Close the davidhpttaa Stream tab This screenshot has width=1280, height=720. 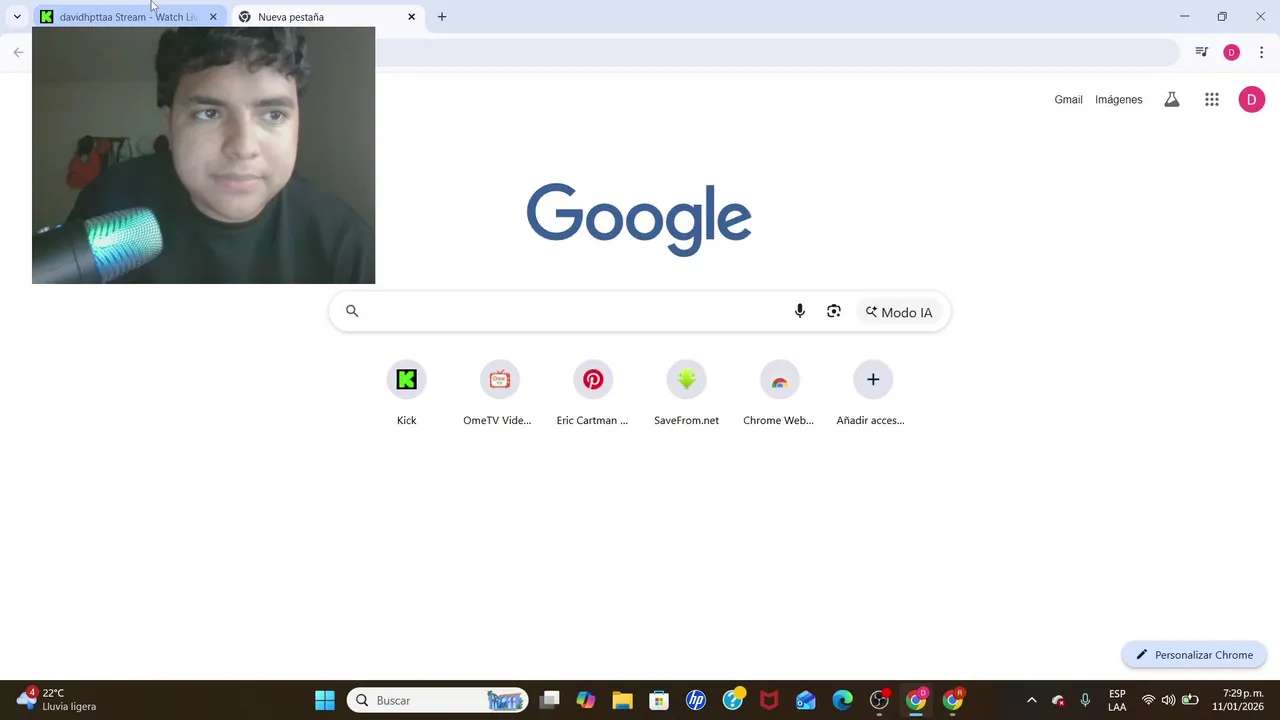213,17
